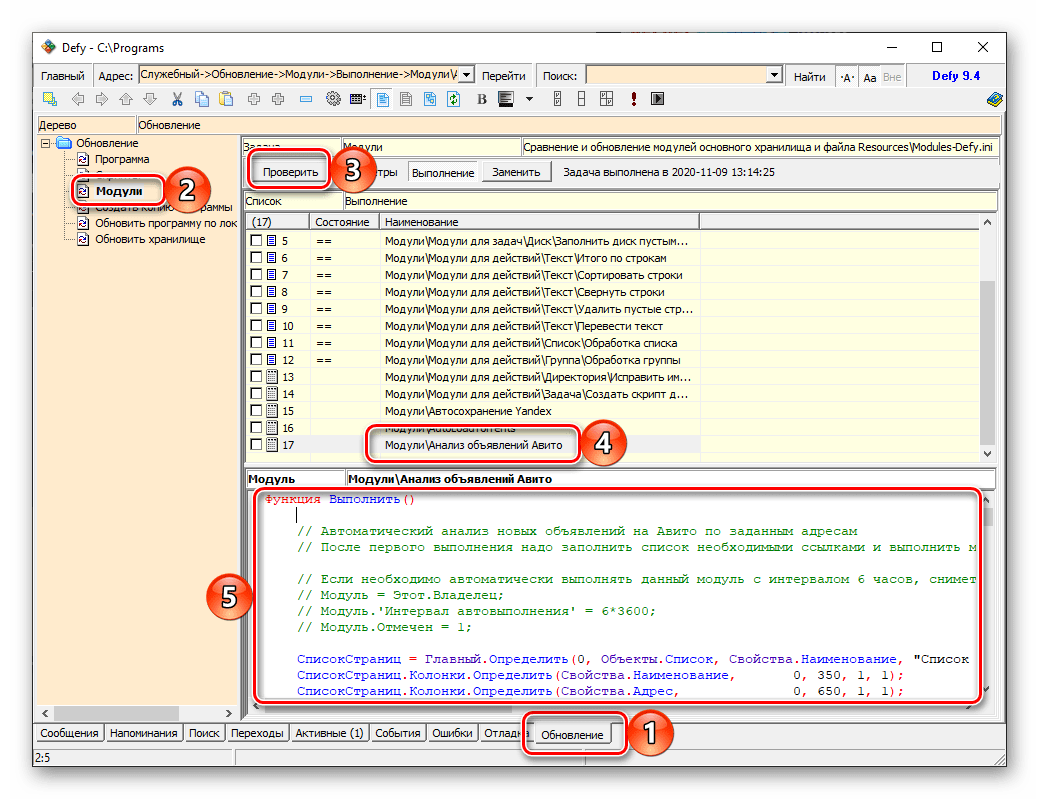The height and width of the screenshot is (799, 1039).
Task: Check the checkbox for module row 5
Action: pyautogui.click(x=257, y=242)
